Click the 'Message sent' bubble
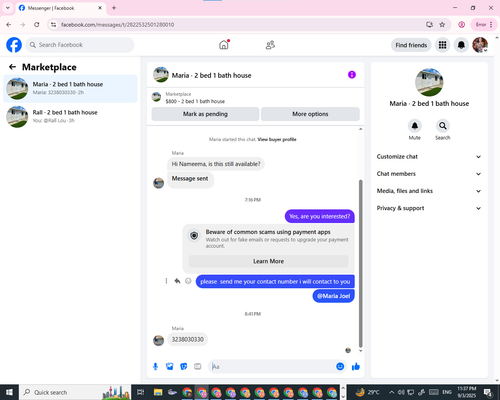This screenshot has height=400, width=500. tap(190, 179)
